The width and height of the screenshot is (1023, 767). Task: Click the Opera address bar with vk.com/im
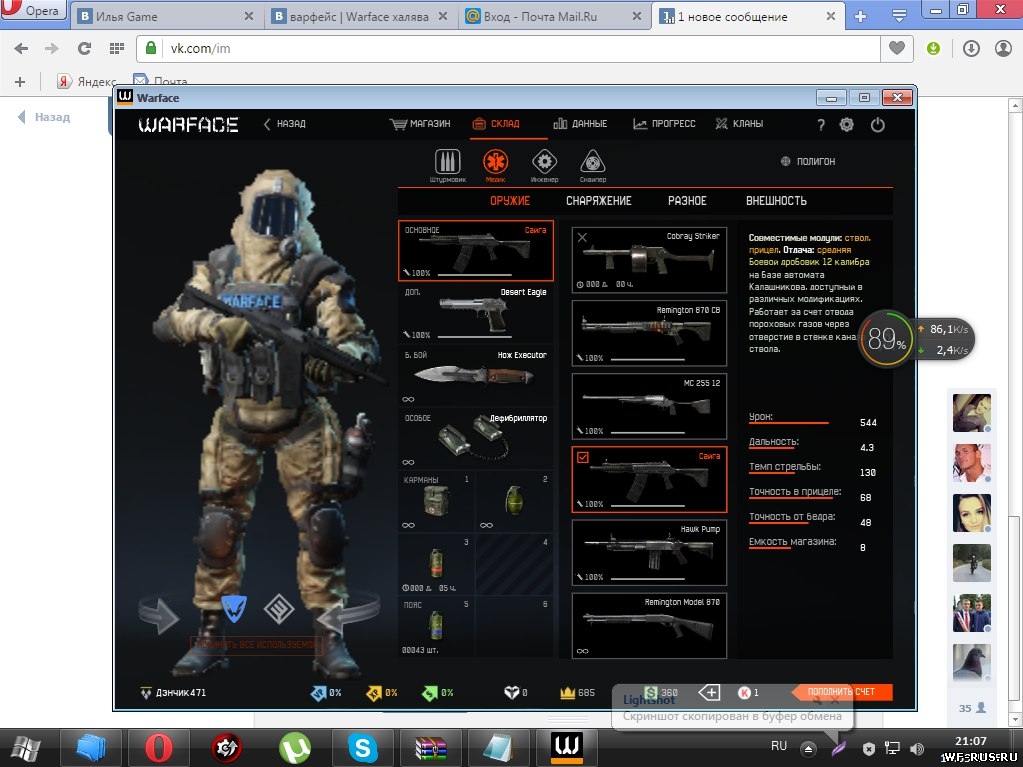pyautogui.click(x=509, y=48)
